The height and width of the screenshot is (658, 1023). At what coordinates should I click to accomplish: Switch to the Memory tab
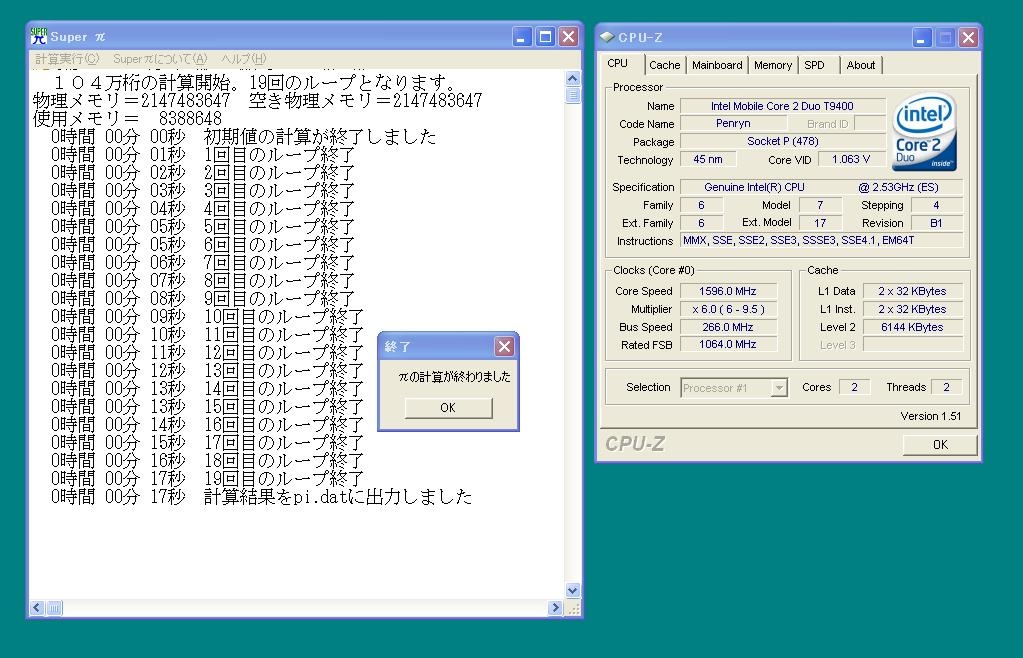[x=773, y=65]
